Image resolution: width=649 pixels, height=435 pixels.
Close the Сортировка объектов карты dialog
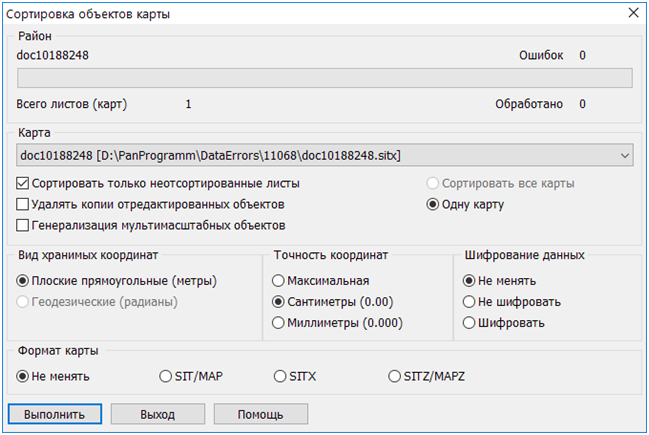click(x=631, y=13)
